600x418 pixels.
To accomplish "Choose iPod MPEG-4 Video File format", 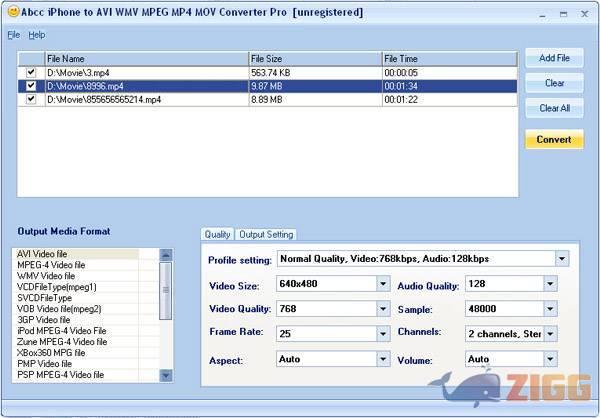I will point(61,330).
